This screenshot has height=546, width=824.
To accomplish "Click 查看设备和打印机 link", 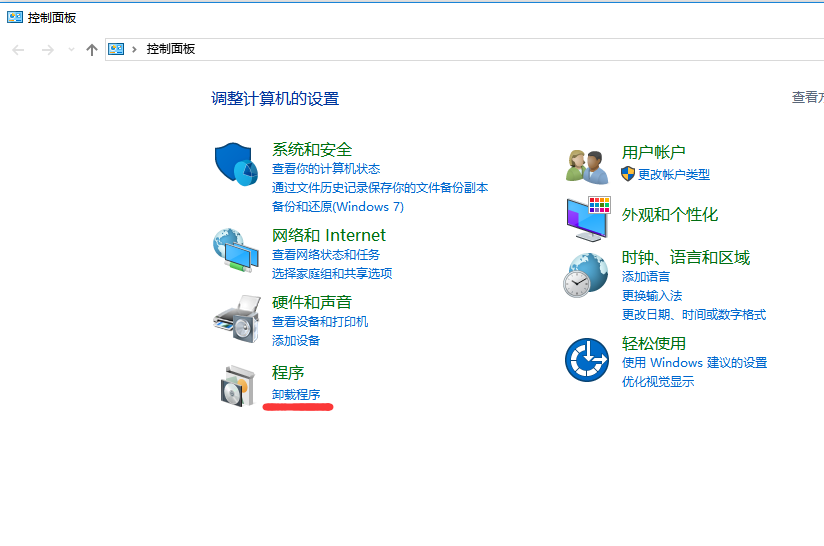I will [x=320, y=322].
